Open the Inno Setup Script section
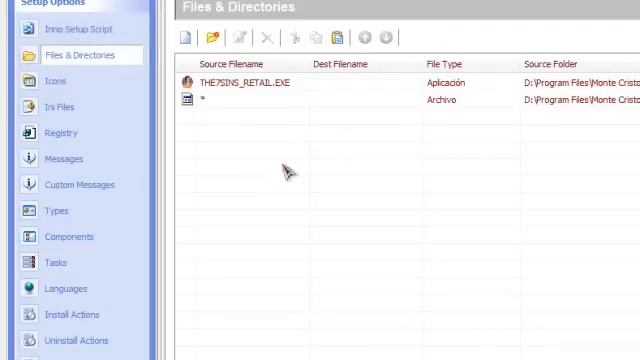Image resolution: width=640 pixels, height=360 pixels. click(x=78, y=29)
